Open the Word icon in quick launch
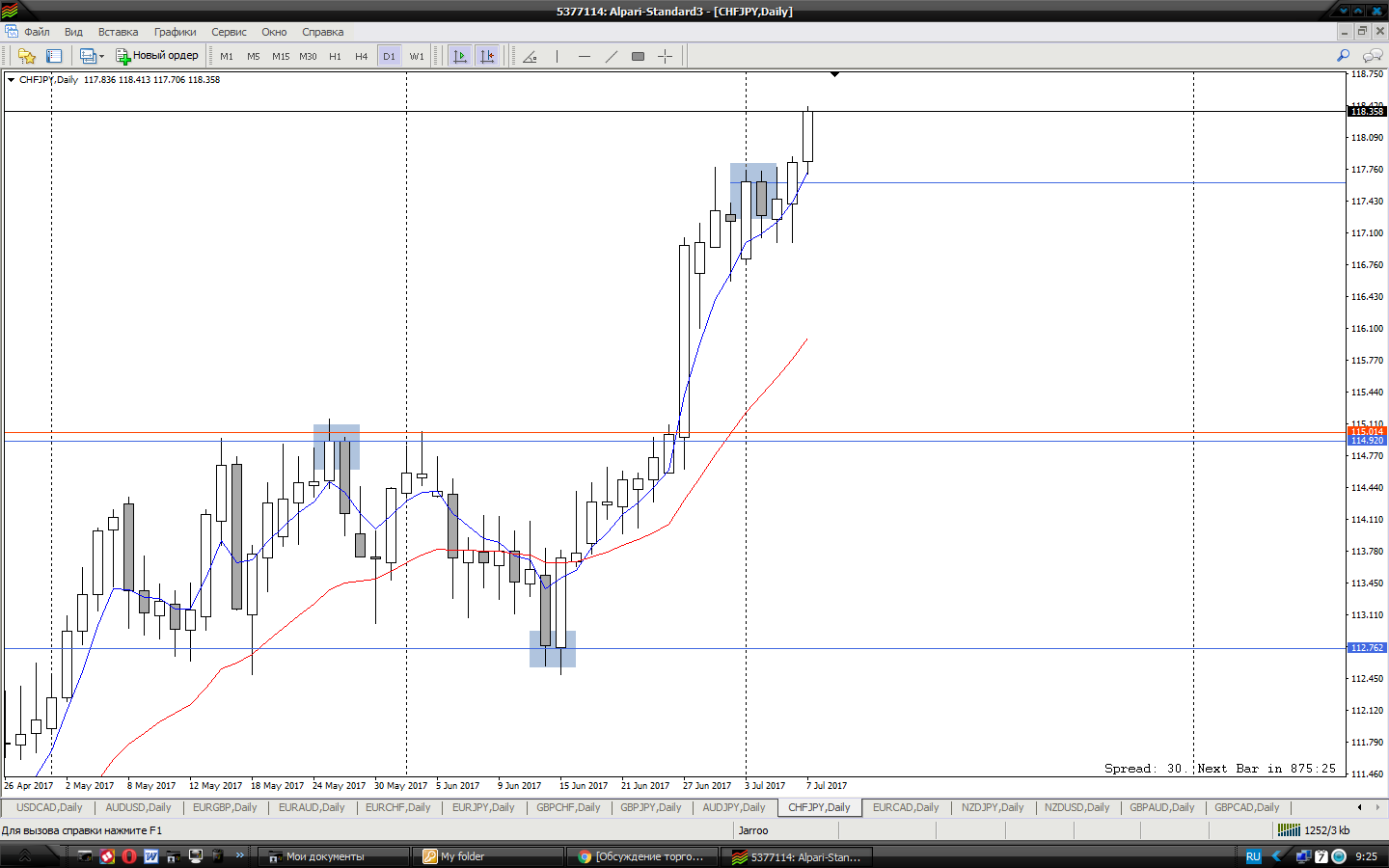Viewport: 1389px width, 868px height. pyautogui.click(x=151, y=856)
